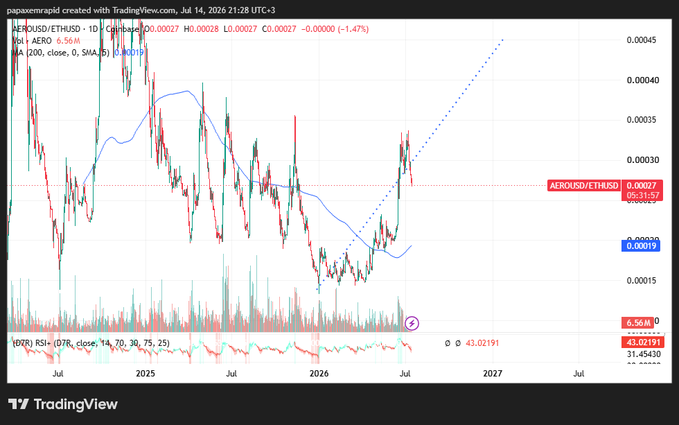Click the orange 43.02191 value beside RSI legend

pos(482,343)
